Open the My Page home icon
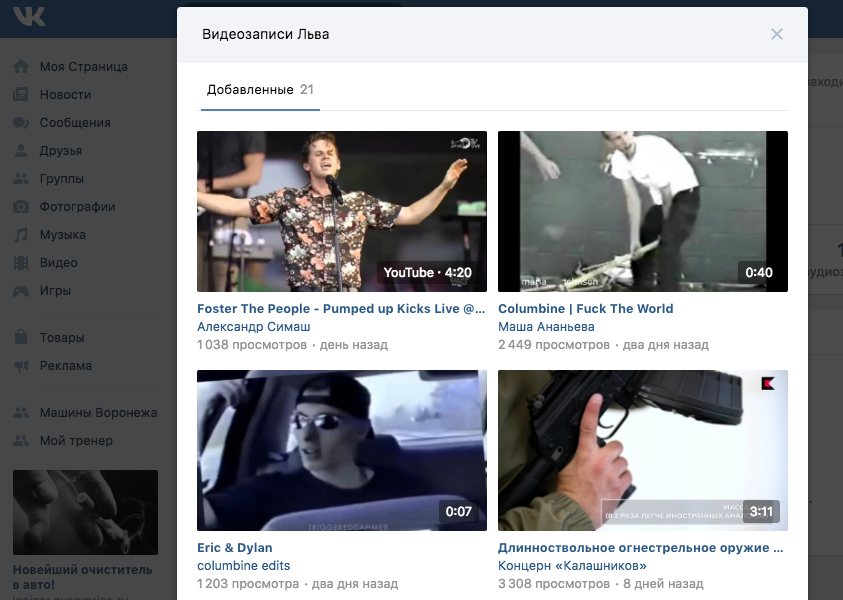Viewport: 843px width, 600px height. (x=20, y=67)
